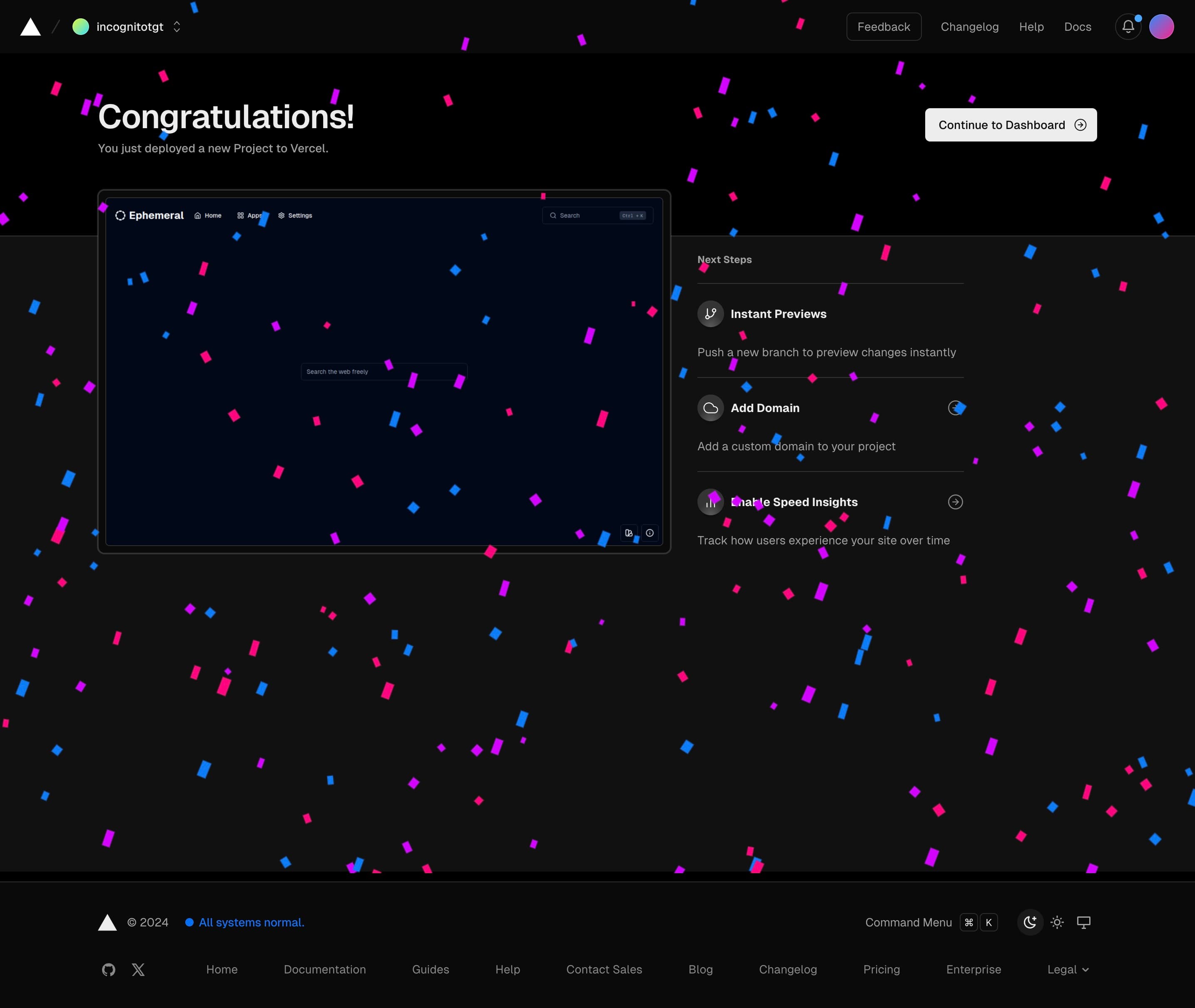Open the X social icon in footer
Viewport: 1195px width, 1008px height.
click(x=138, y=970)
